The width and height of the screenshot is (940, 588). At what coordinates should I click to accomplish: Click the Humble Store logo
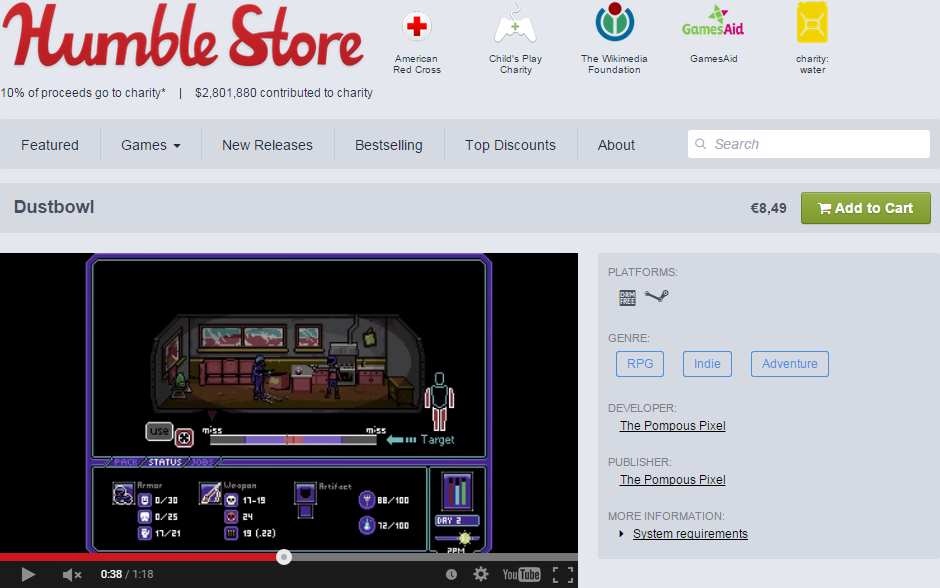(183, 36)
